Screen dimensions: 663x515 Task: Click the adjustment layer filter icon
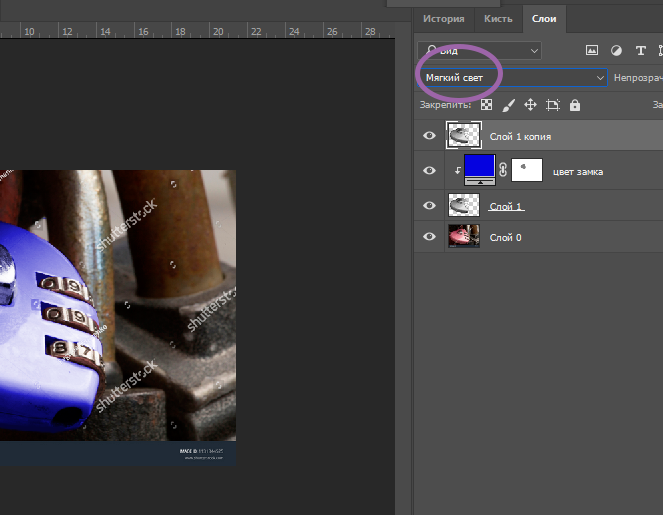(x=616, y=51)
